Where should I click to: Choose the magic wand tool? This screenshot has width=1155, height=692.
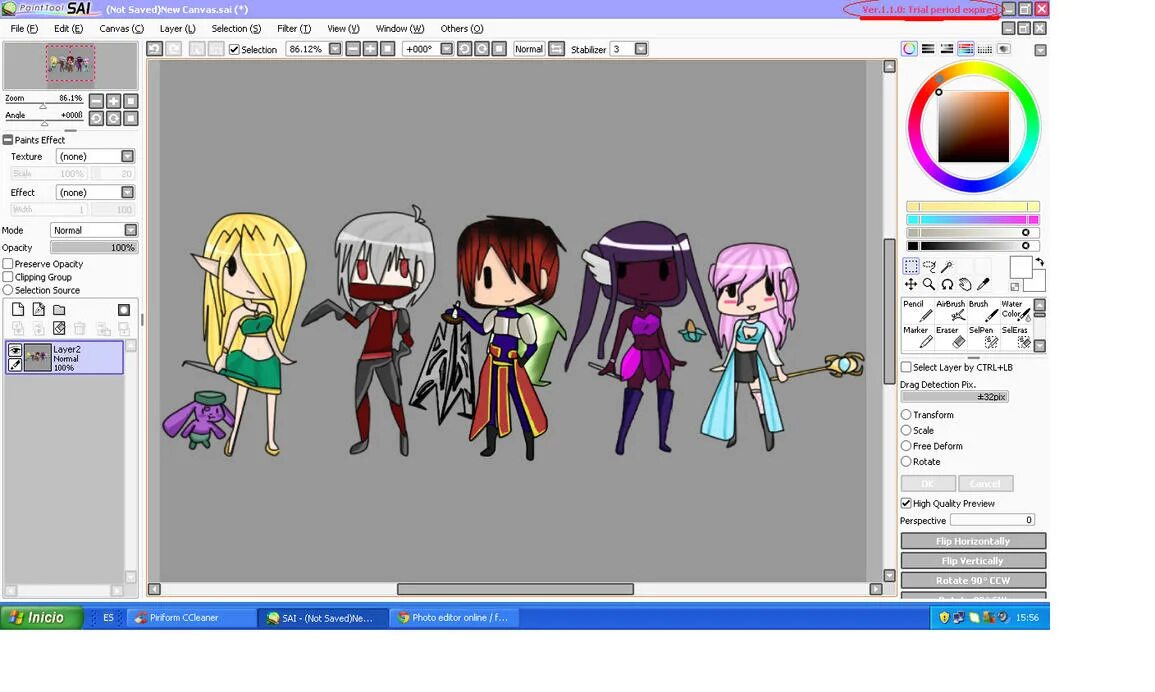947,267
